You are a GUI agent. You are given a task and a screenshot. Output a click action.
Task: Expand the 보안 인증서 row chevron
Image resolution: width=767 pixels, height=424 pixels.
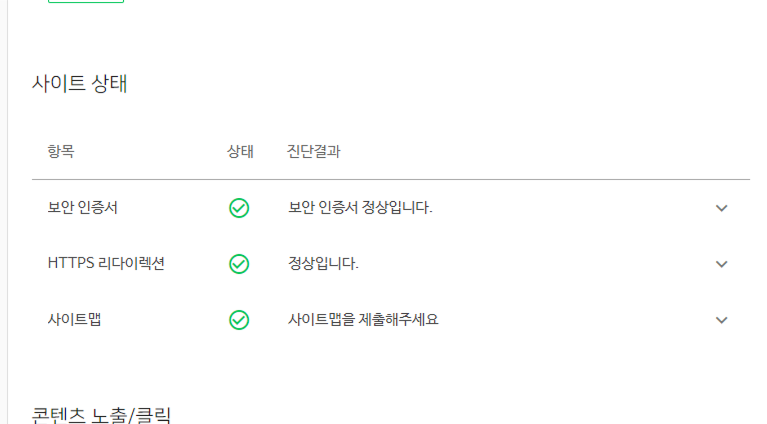point(722,208)
